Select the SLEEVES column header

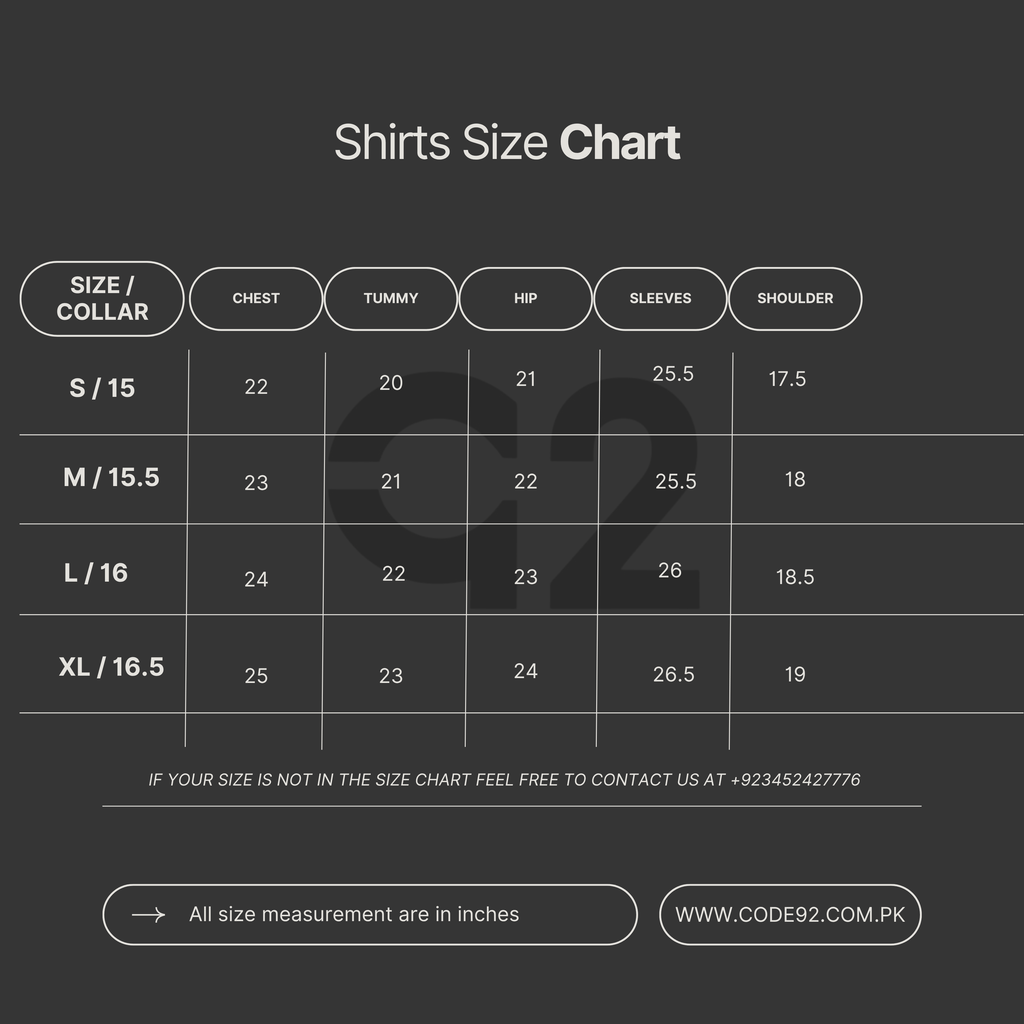[660, 298]
